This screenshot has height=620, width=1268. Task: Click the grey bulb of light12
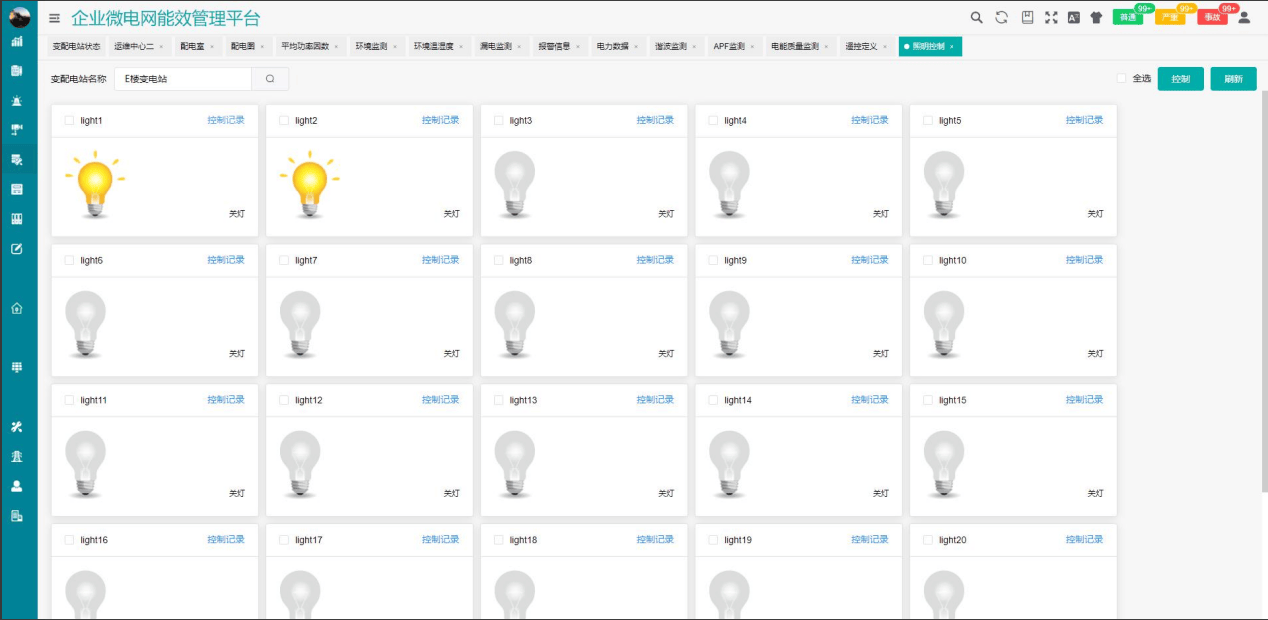click(300, 464)
